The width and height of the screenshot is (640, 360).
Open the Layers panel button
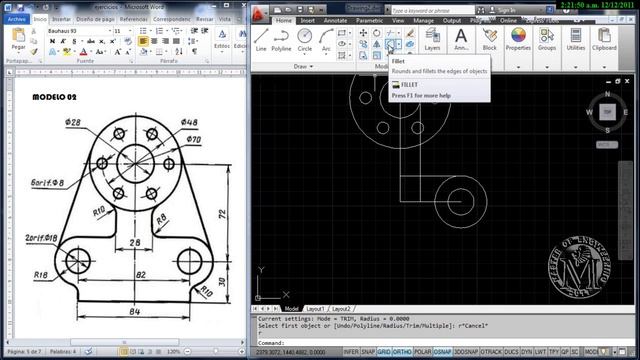[x=432, y=40]
